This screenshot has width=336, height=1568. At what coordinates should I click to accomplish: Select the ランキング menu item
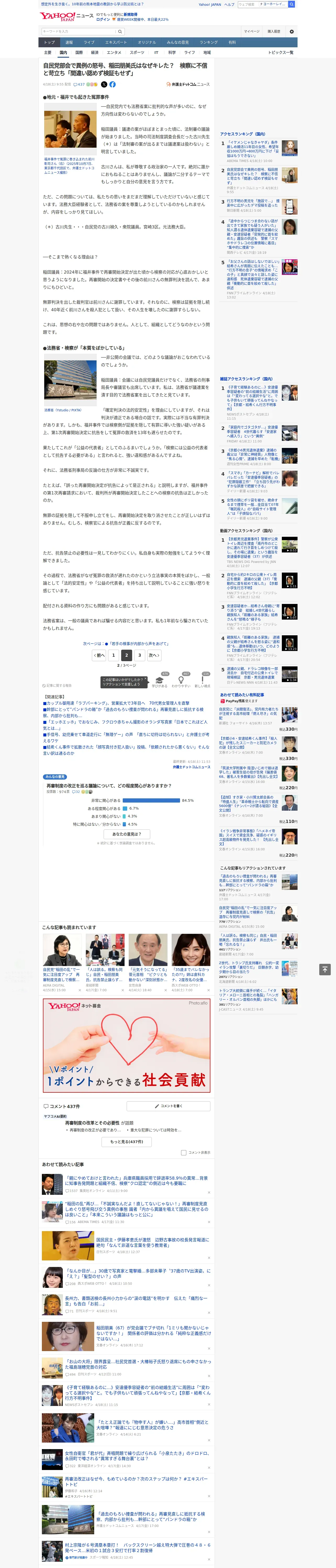(209, 43)
